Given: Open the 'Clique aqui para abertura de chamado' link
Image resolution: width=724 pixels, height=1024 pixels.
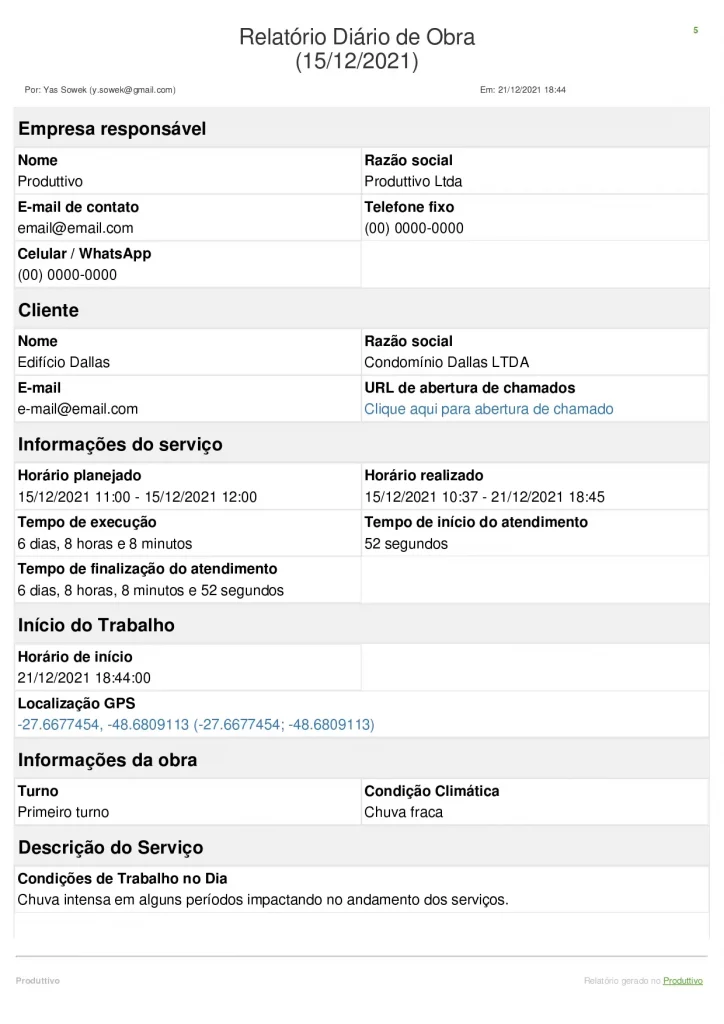Looking at the screenshot, I should pos(488,409).
